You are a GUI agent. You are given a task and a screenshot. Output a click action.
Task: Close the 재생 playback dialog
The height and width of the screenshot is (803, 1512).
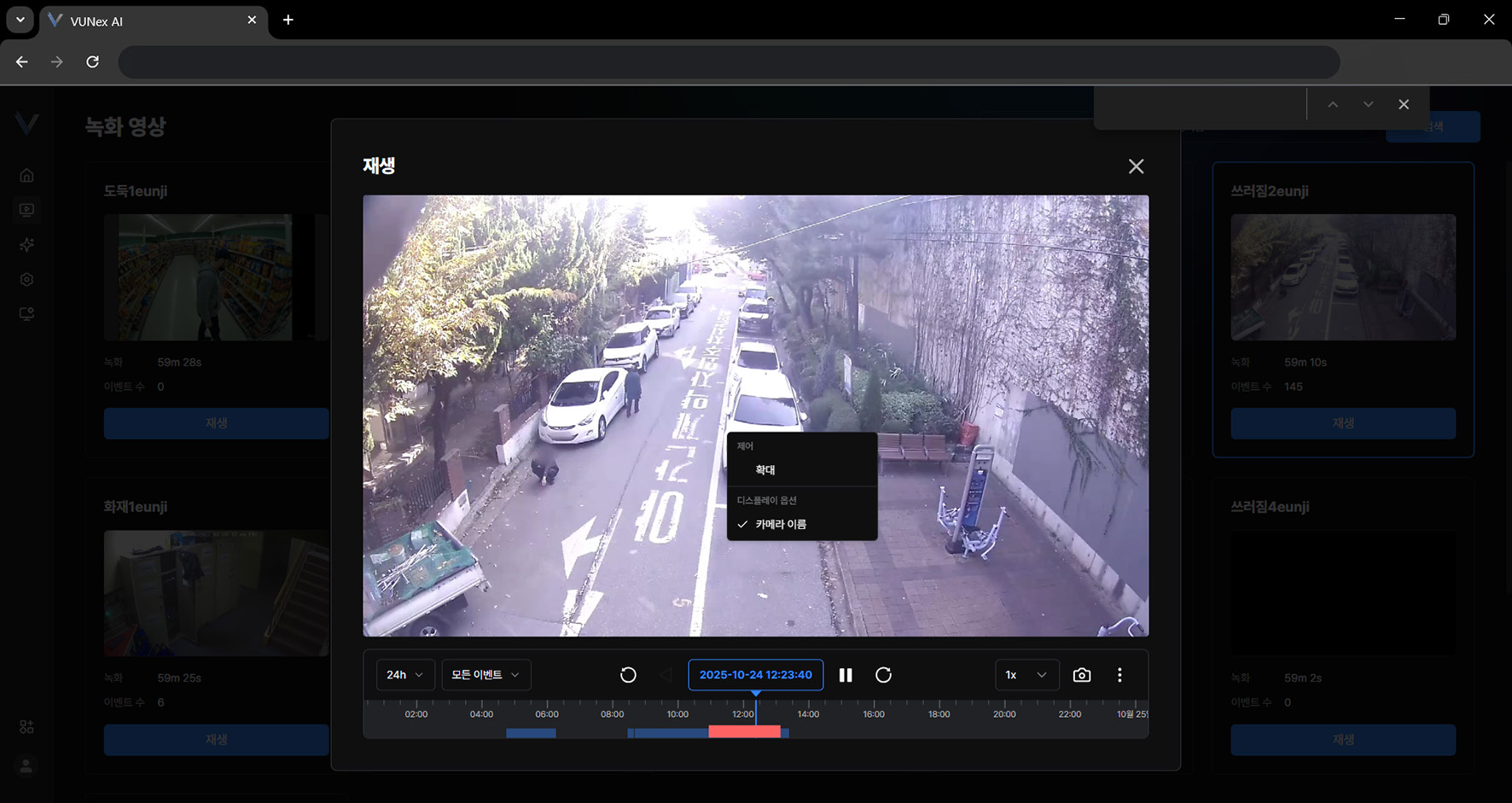point(1136,166)
